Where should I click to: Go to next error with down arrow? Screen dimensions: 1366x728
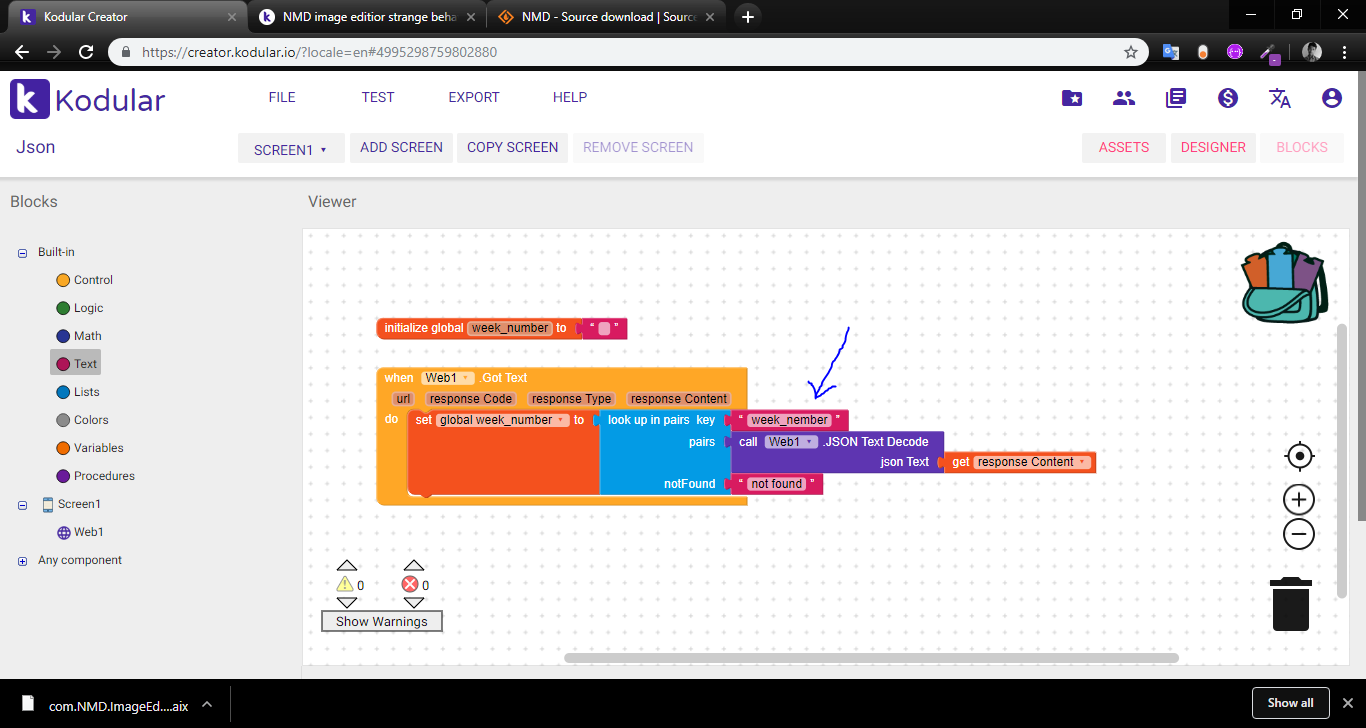click(x=413, y=603)
